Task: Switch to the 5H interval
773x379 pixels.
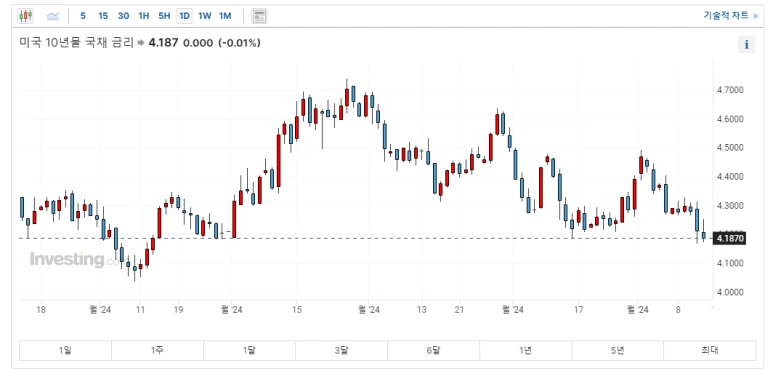Action: click(x=164, y=16)
